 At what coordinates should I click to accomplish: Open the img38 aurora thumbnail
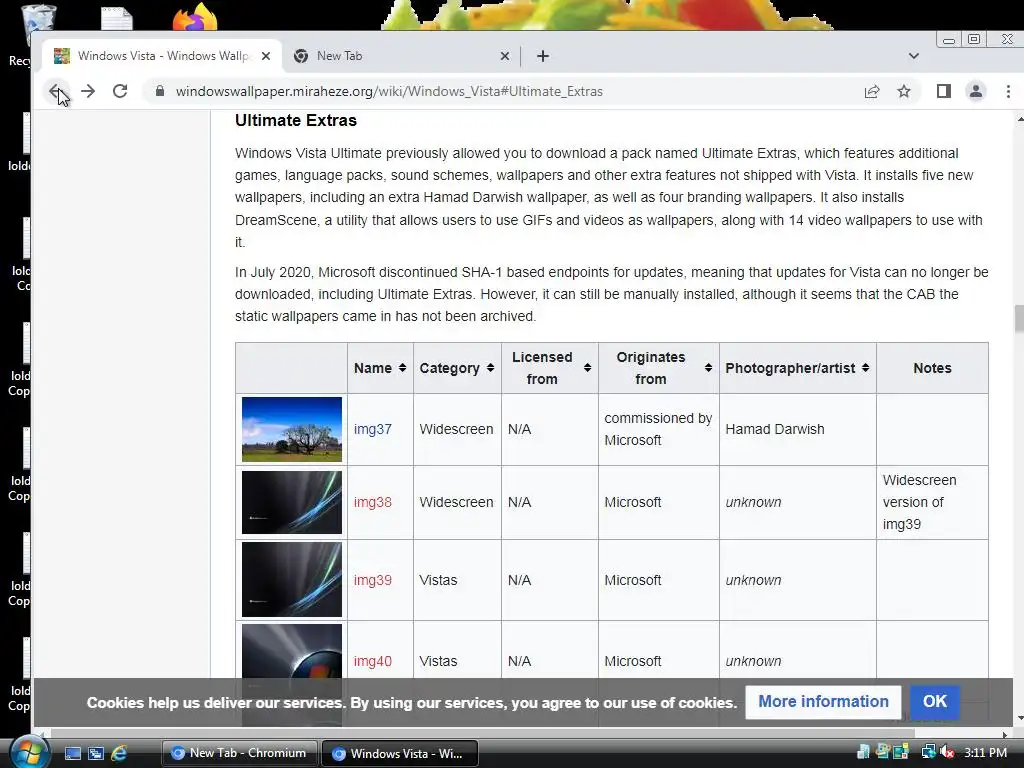[x=292, y=503]
